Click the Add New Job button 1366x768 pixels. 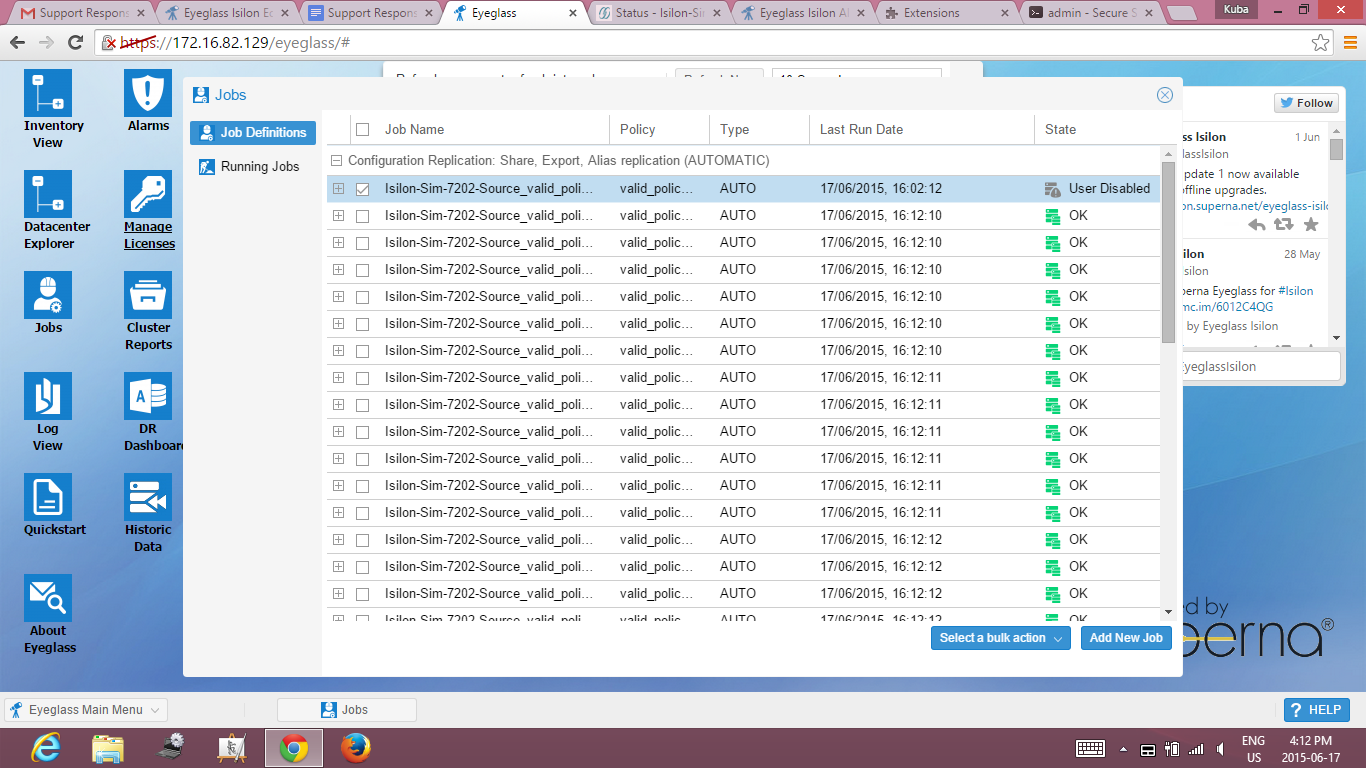(1126, 638)
